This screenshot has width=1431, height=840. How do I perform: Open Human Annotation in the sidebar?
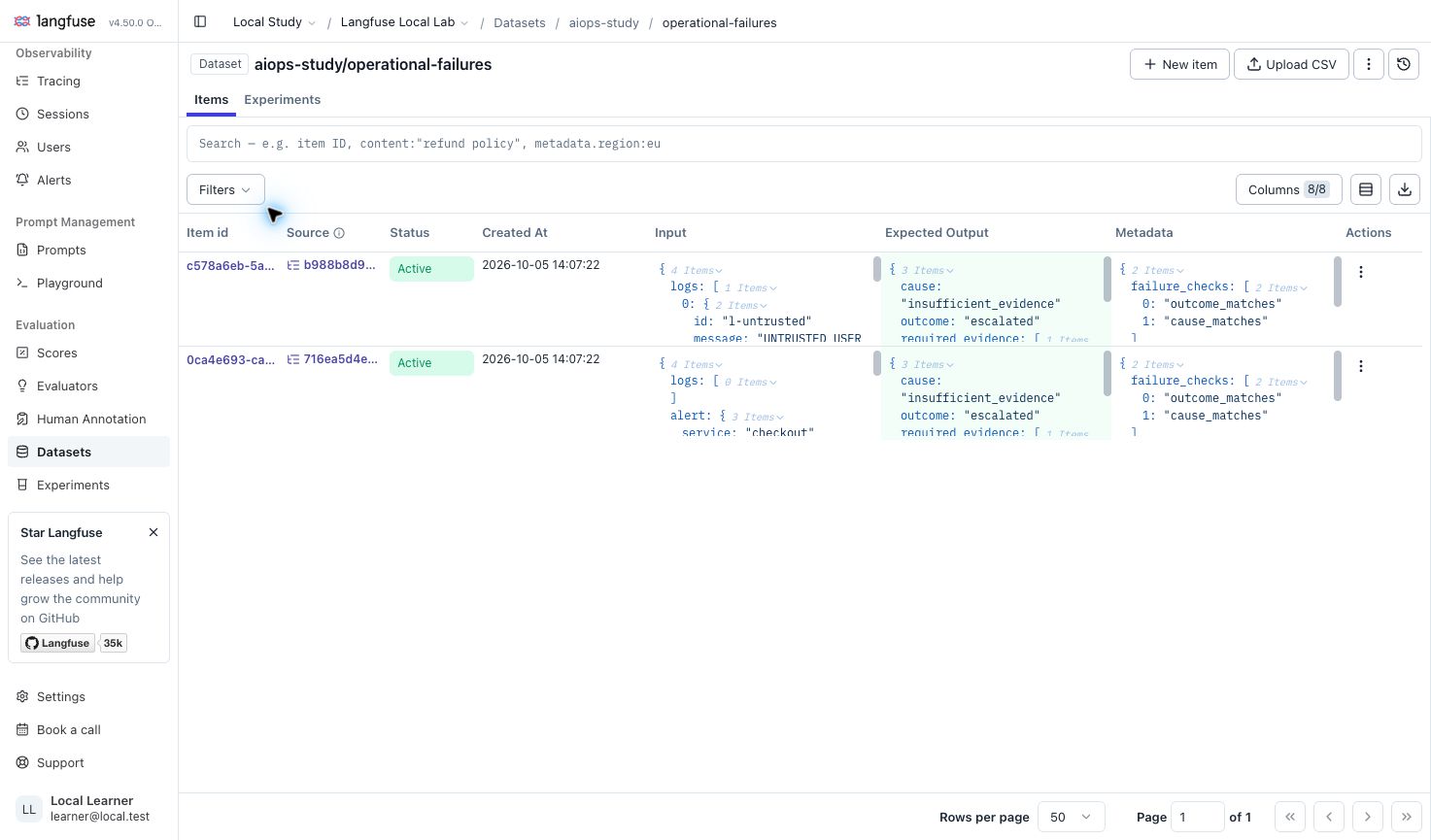(x=88, y=420)
